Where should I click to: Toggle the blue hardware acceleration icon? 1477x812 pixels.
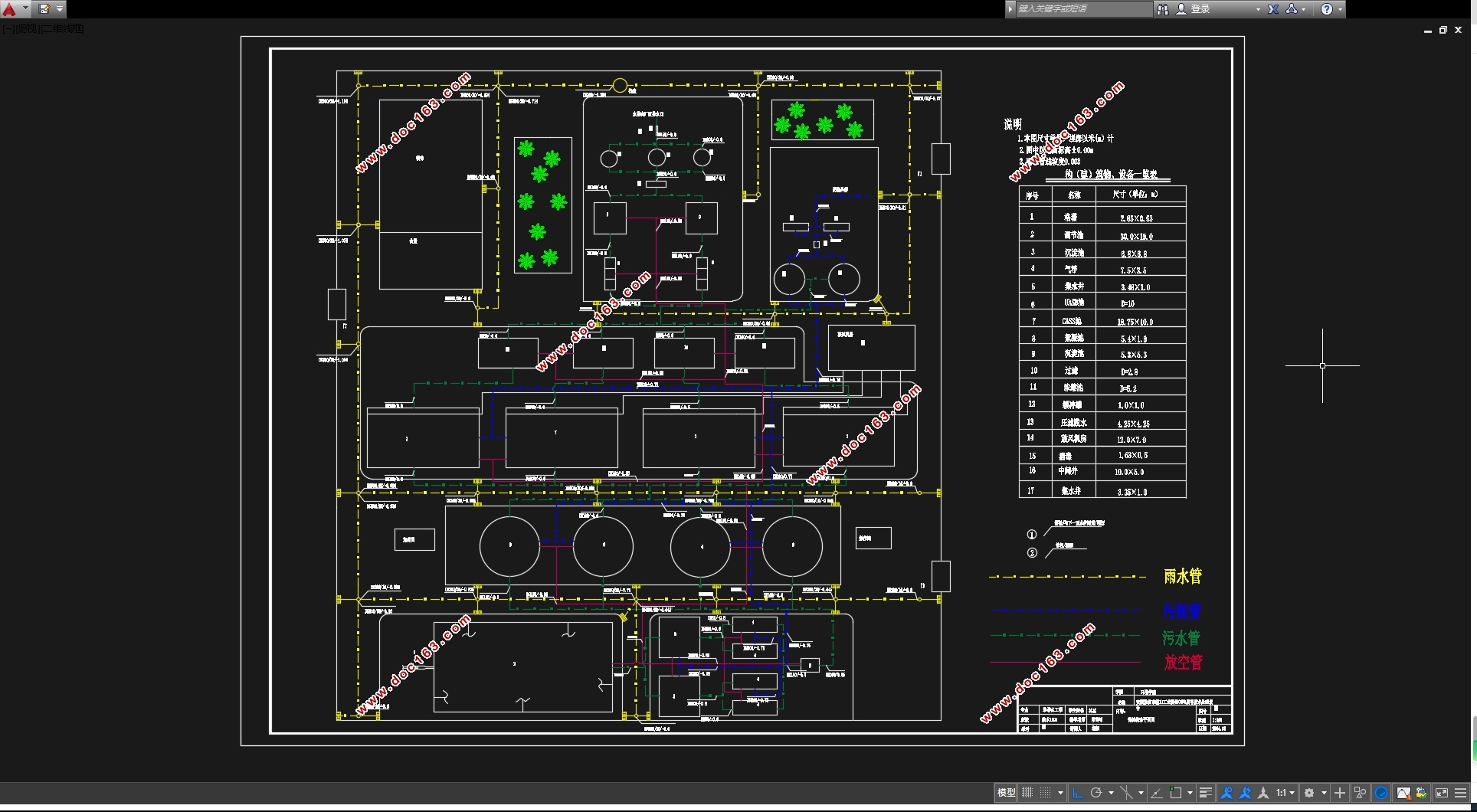[x=1381, y=793]
